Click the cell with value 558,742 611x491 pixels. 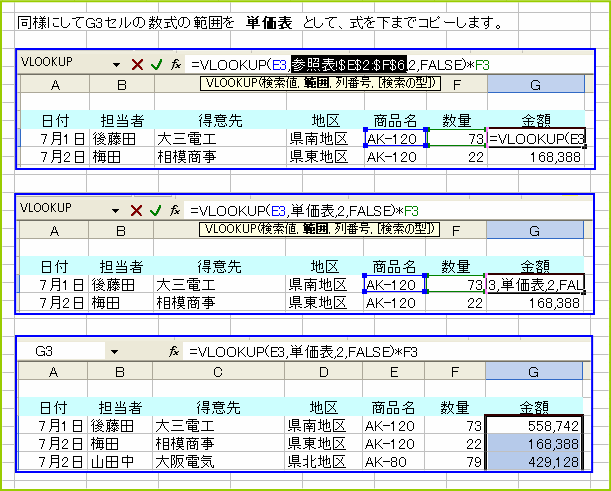point(534,426)
